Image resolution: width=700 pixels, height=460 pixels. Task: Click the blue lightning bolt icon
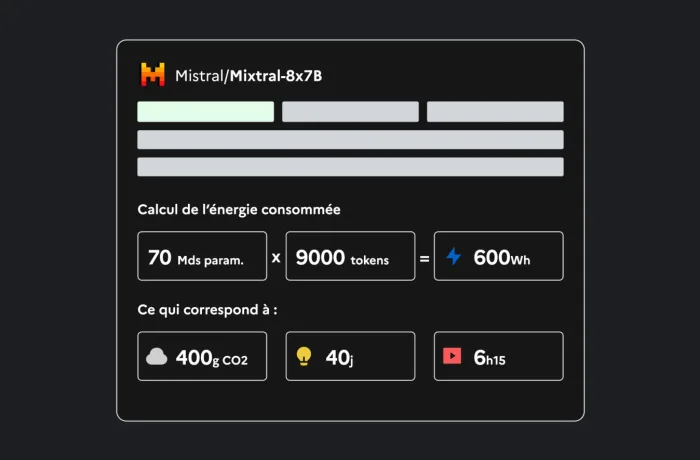[454, 256]
